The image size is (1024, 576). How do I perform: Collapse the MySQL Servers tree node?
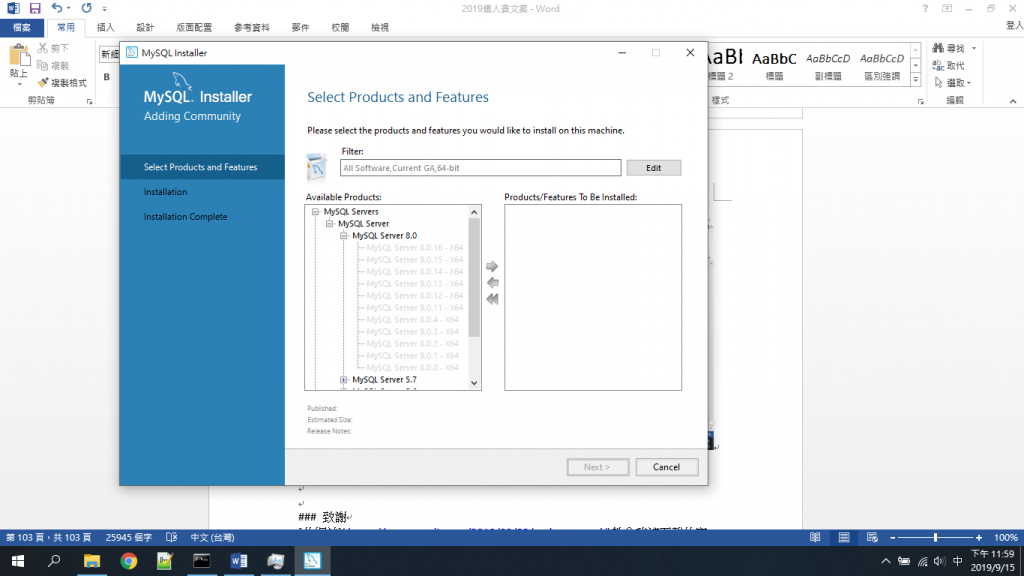coord(315,212)
